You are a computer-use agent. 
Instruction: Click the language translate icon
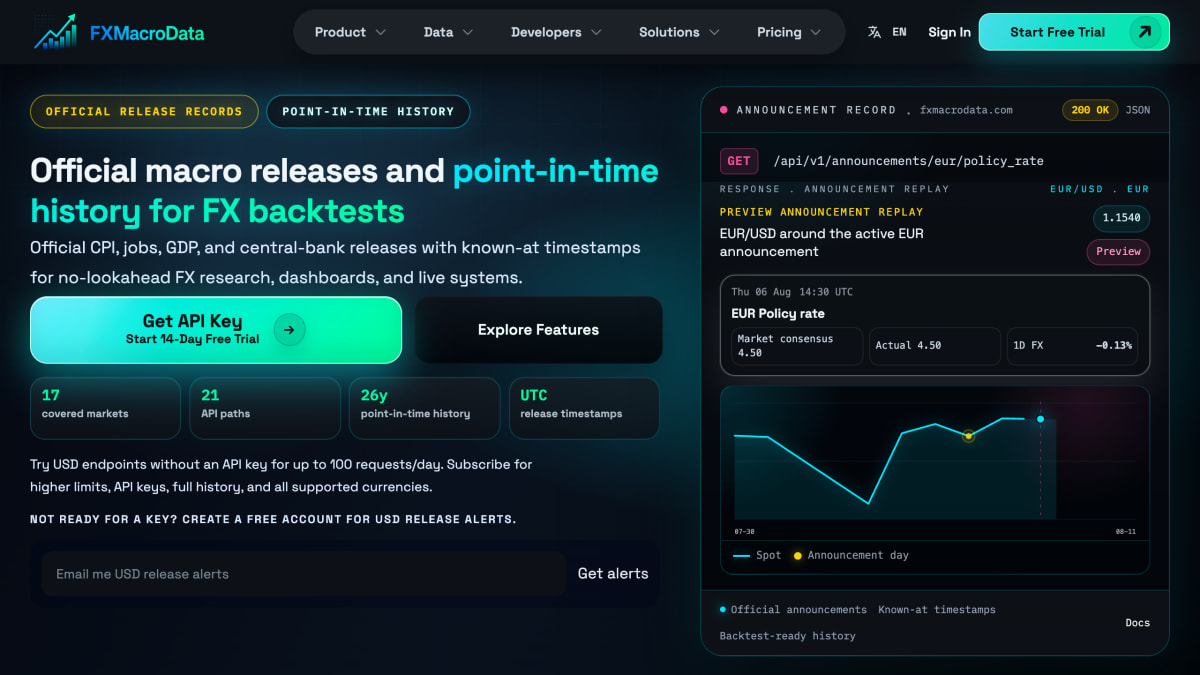pos(875,32)
